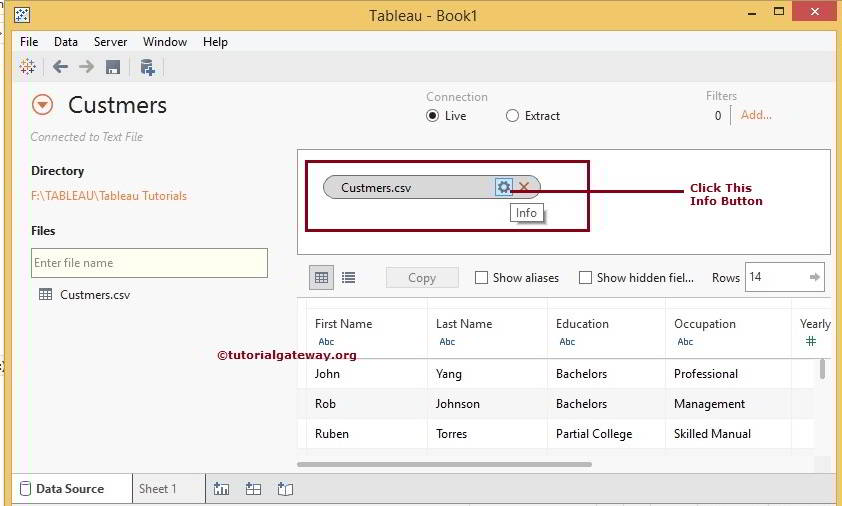Click the Add new data source icon

[147, 67]
